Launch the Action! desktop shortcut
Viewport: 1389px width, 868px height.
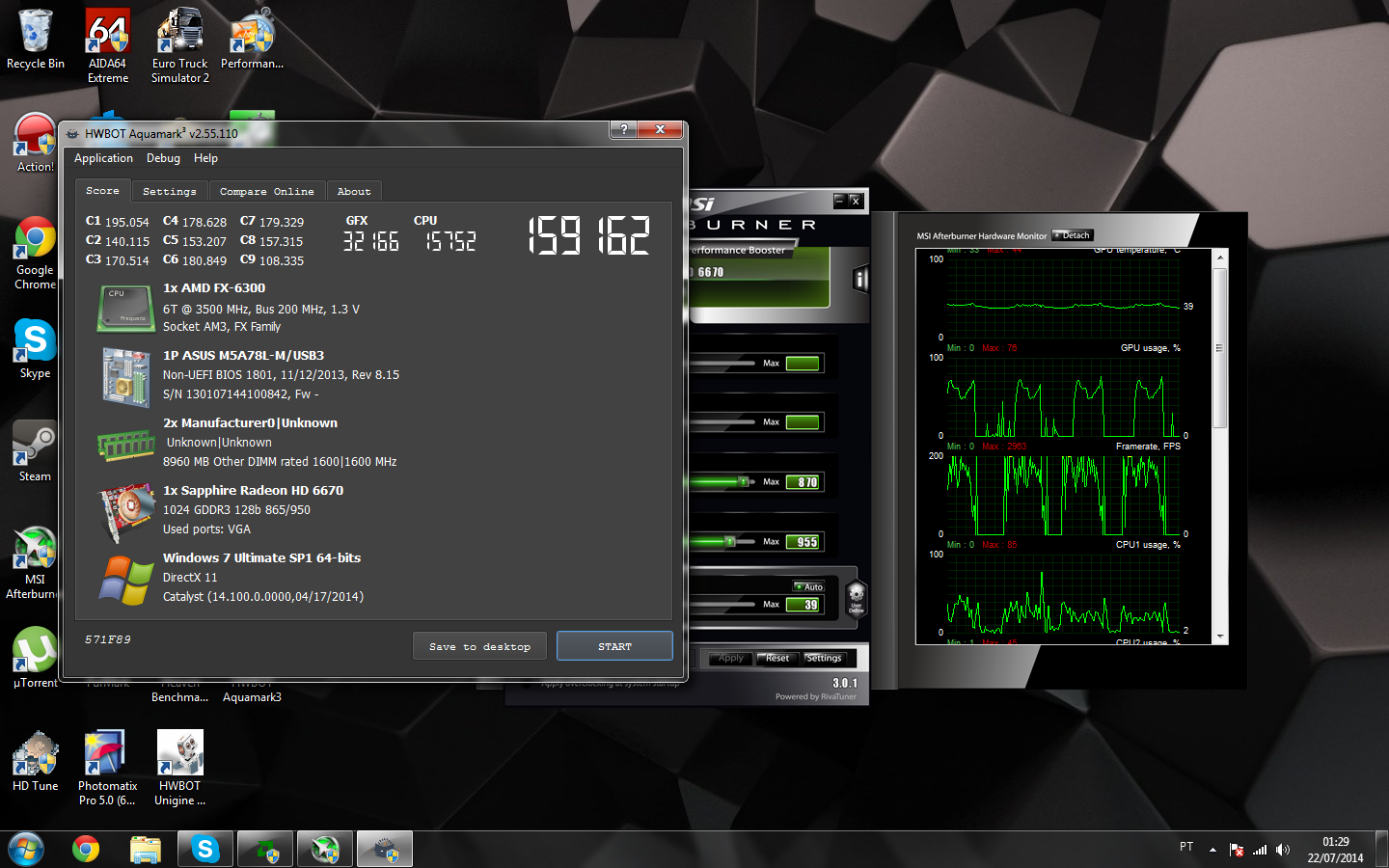[35, 142]
